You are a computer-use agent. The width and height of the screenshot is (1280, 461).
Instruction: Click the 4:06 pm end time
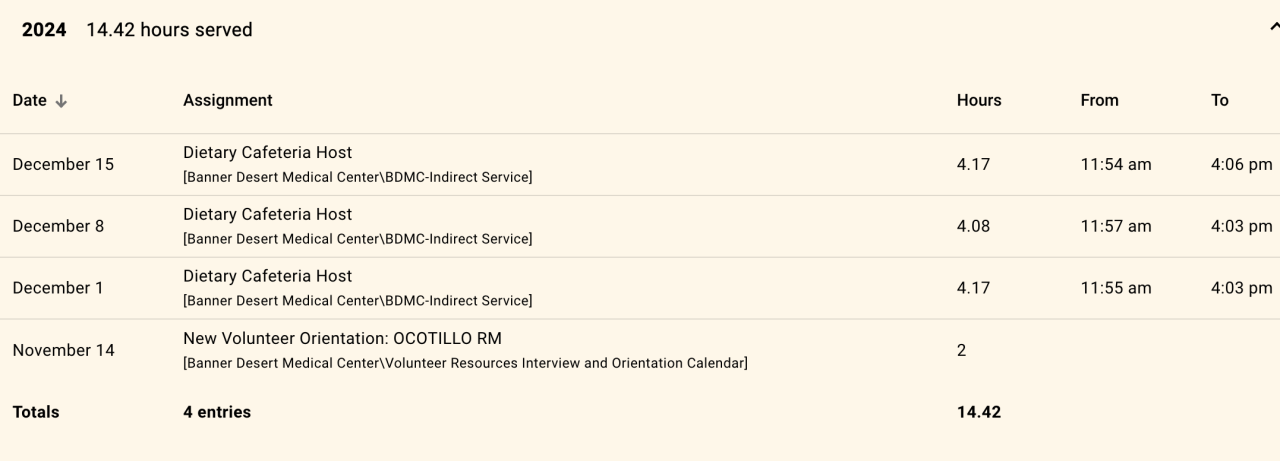(1241, 164)
